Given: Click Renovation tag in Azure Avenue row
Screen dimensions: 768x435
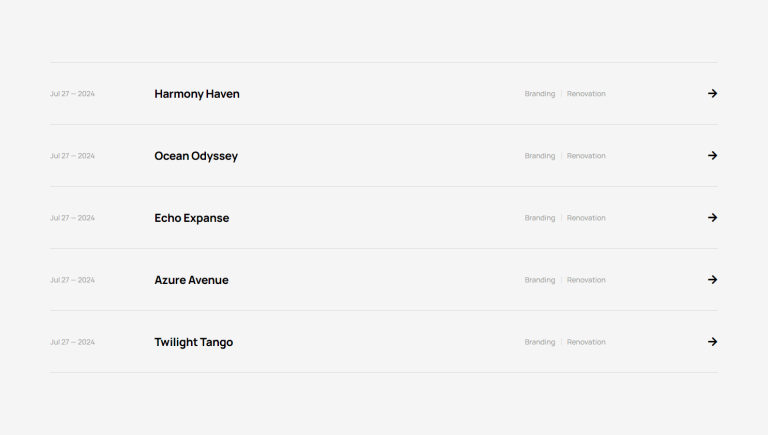Looking at the screenshot, I should click(586, 280).
